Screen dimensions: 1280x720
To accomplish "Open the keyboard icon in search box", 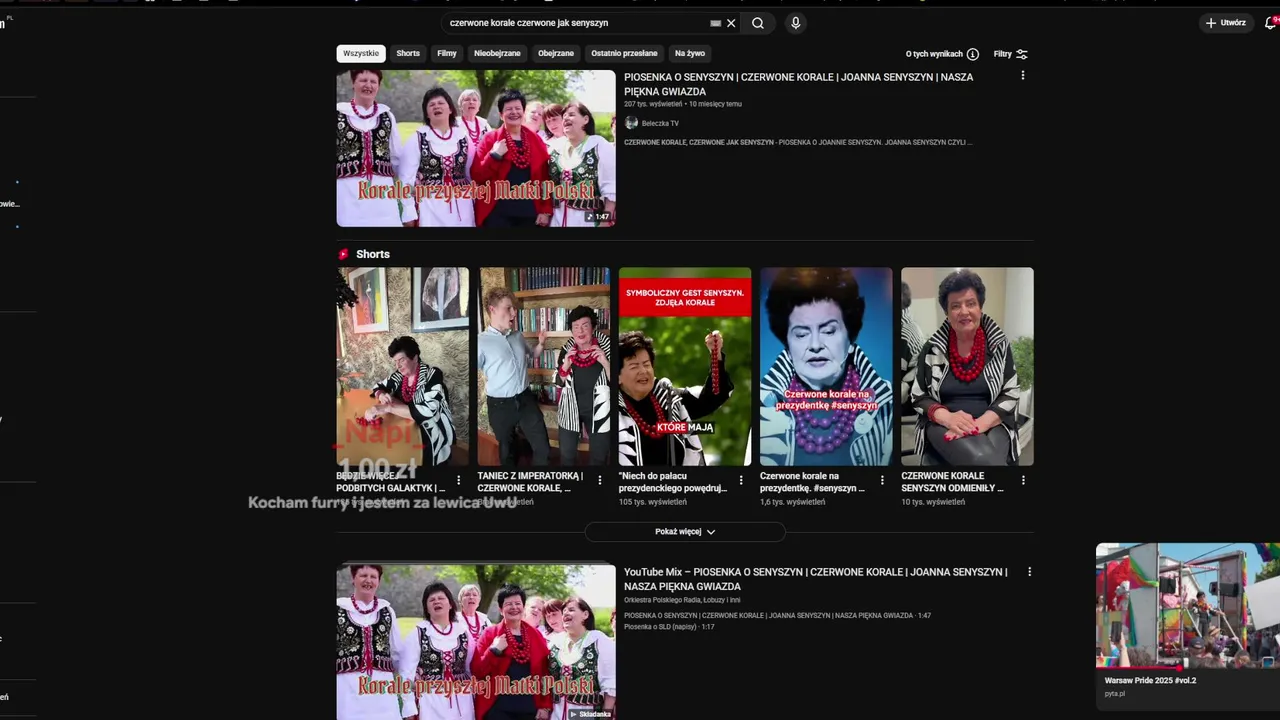I will pyautogui.click(x=715, y=23).
